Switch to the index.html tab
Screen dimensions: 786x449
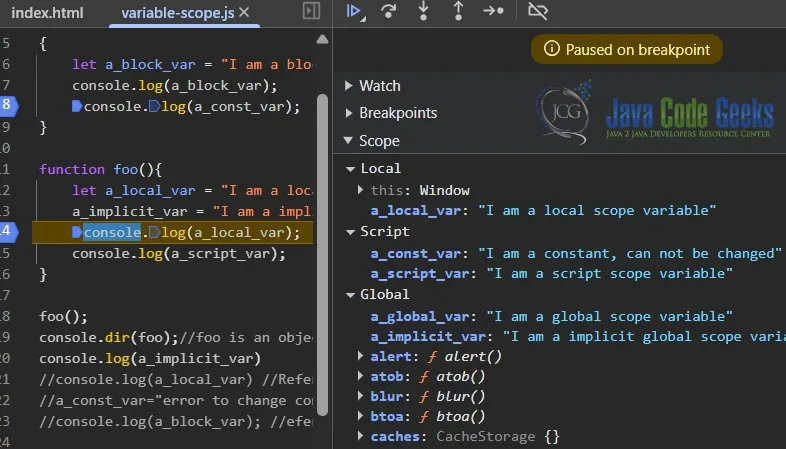pyautogui.click(x=47, y=13)
